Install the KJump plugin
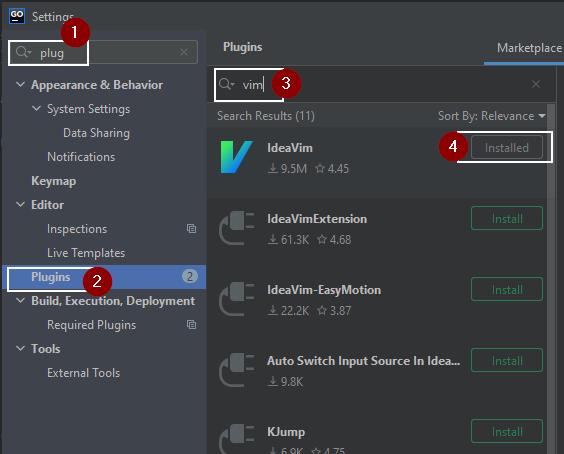Image resolution: width=564 pixels, height=454 pixels. [507, 431]
